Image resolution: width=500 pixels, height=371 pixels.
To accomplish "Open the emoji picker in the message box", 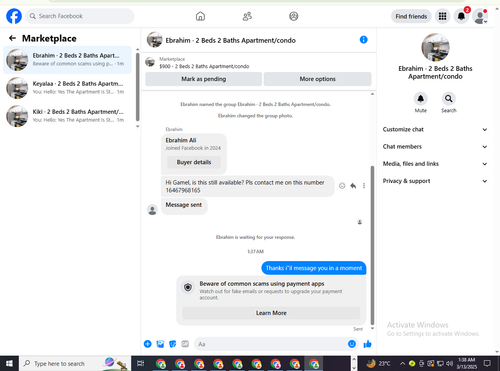I will pos(352,344).
